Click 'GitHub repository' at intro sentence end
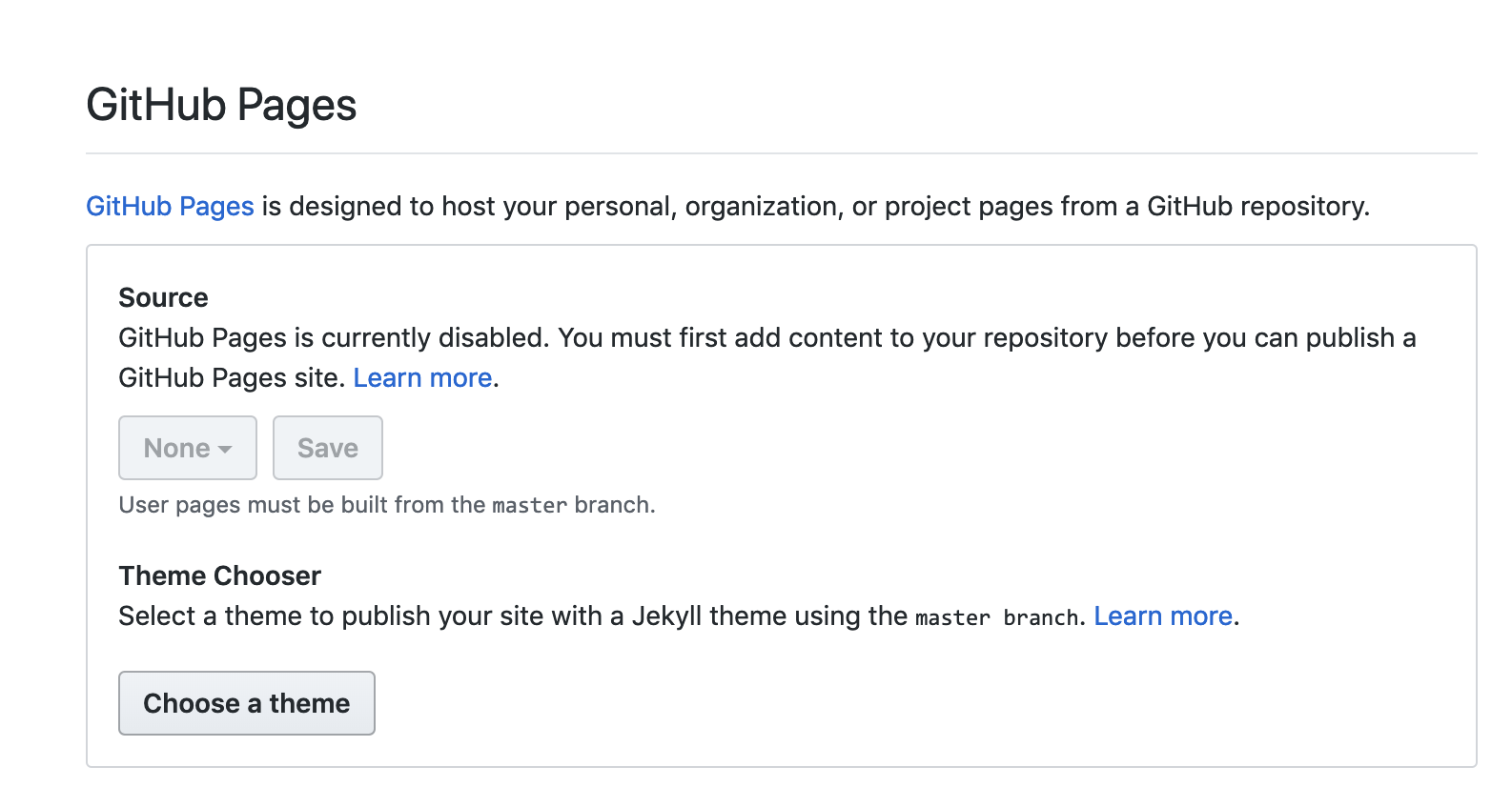1512x787 pixels. point(1257,206)
